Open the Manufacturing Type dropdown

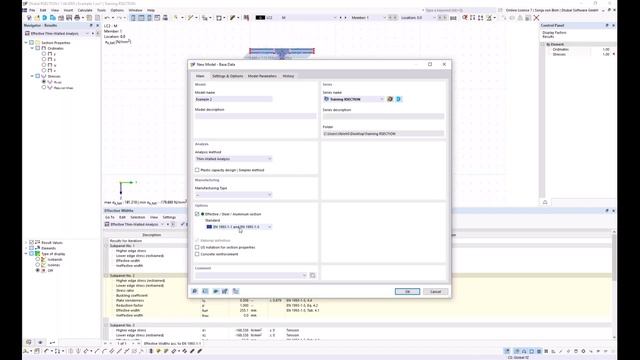pyautogui.click(x=233, y=195)
